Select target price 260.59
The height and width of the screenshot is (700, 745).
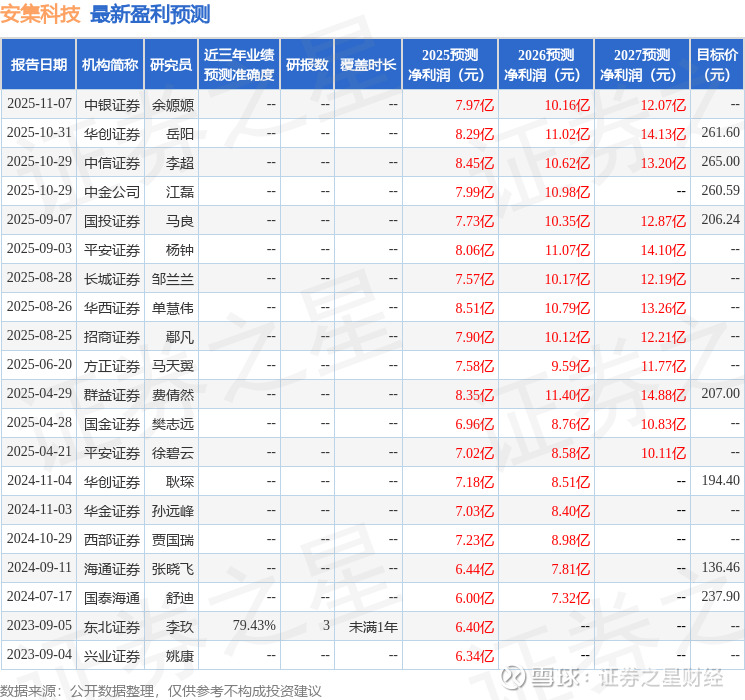tap(720, 191)
